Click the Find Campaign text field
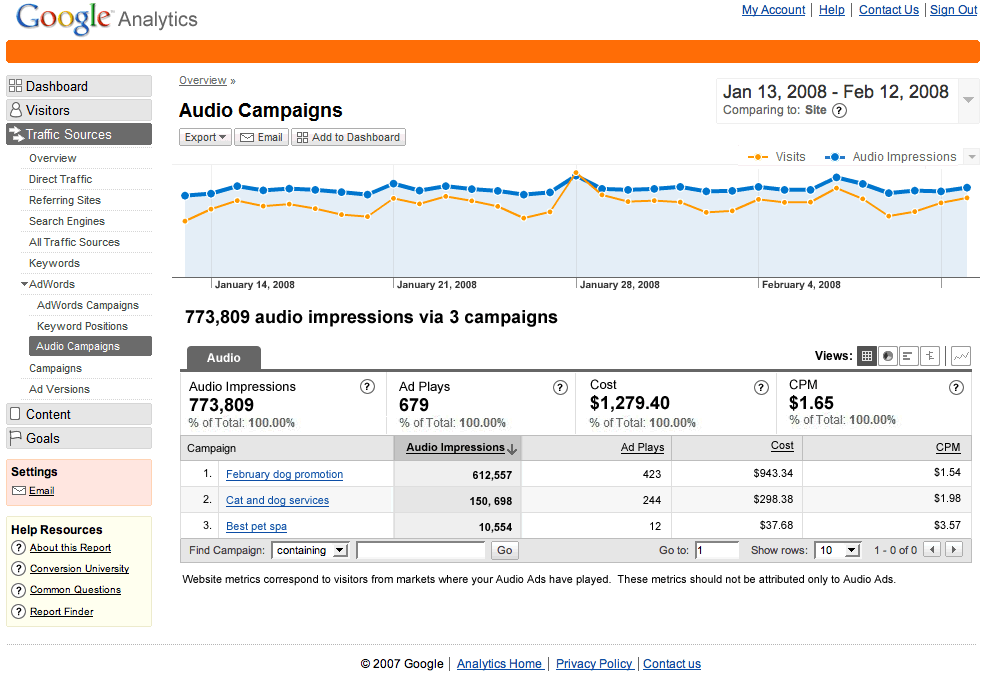This screenshot has height=698, width=1000. click(421, 550)
